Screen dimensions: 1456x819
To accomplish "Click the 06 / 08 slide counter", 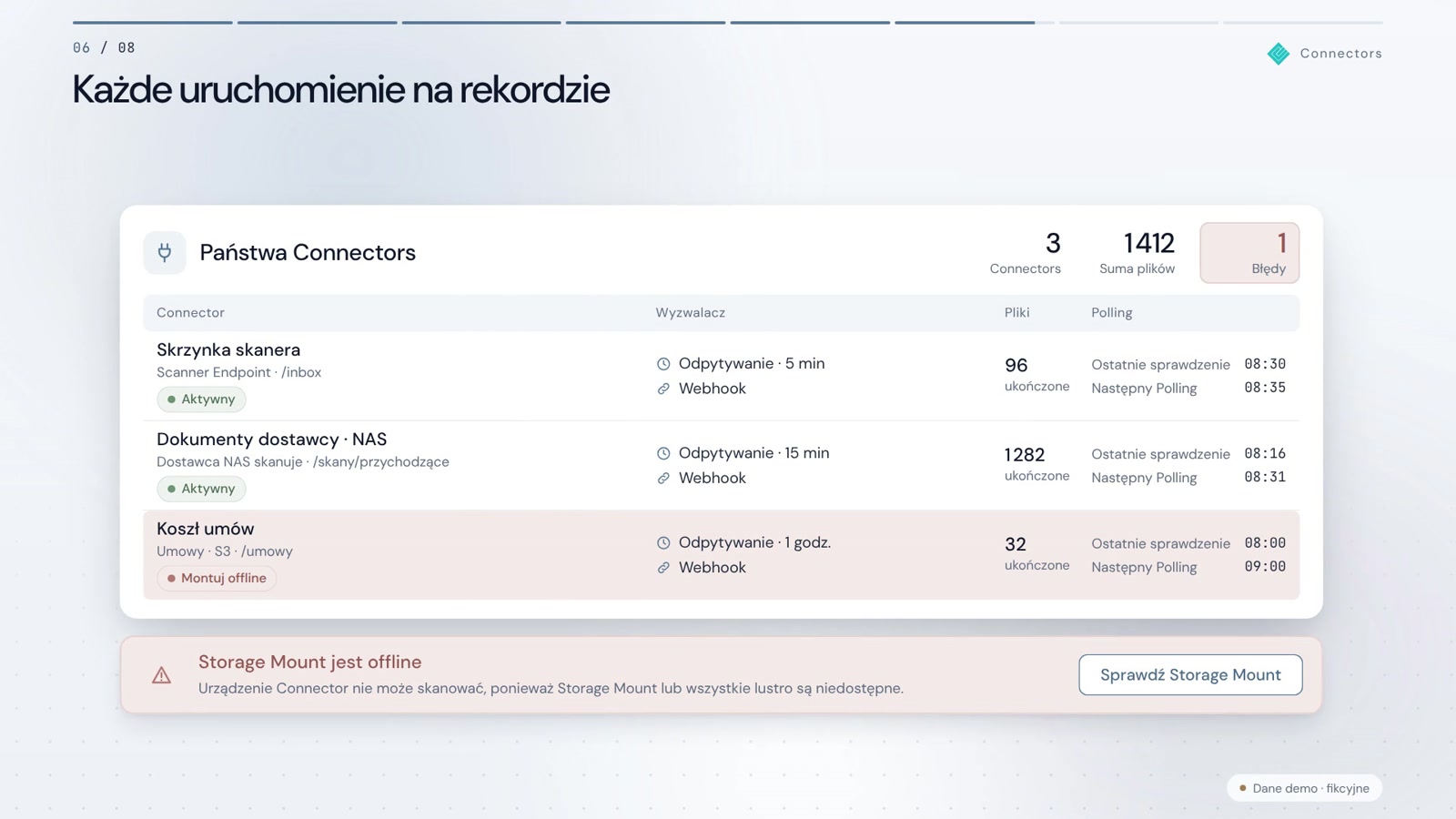I will click(x=104, y=47).
